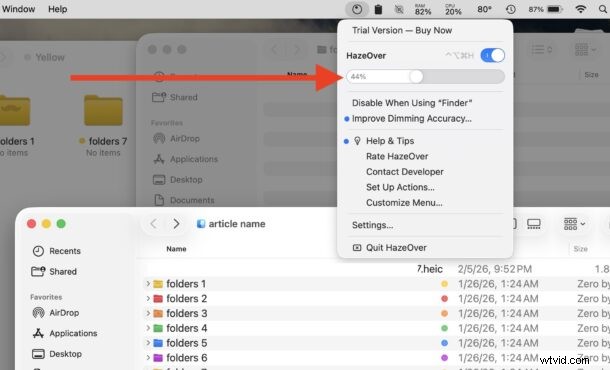
Task: Open Shared in front Finder sidebar
Action: click(x=54, y=272)
